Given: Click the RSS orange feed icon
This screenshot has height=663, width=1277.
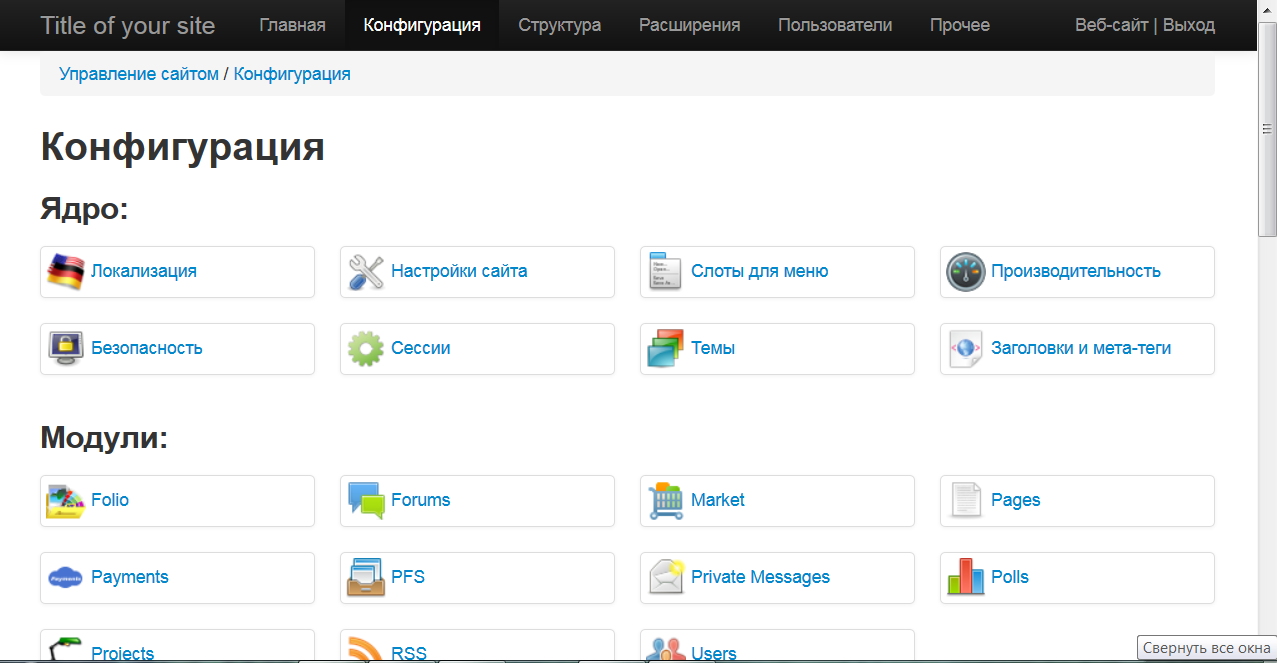Looking at the screenshot, I should [x=366, y=649].
